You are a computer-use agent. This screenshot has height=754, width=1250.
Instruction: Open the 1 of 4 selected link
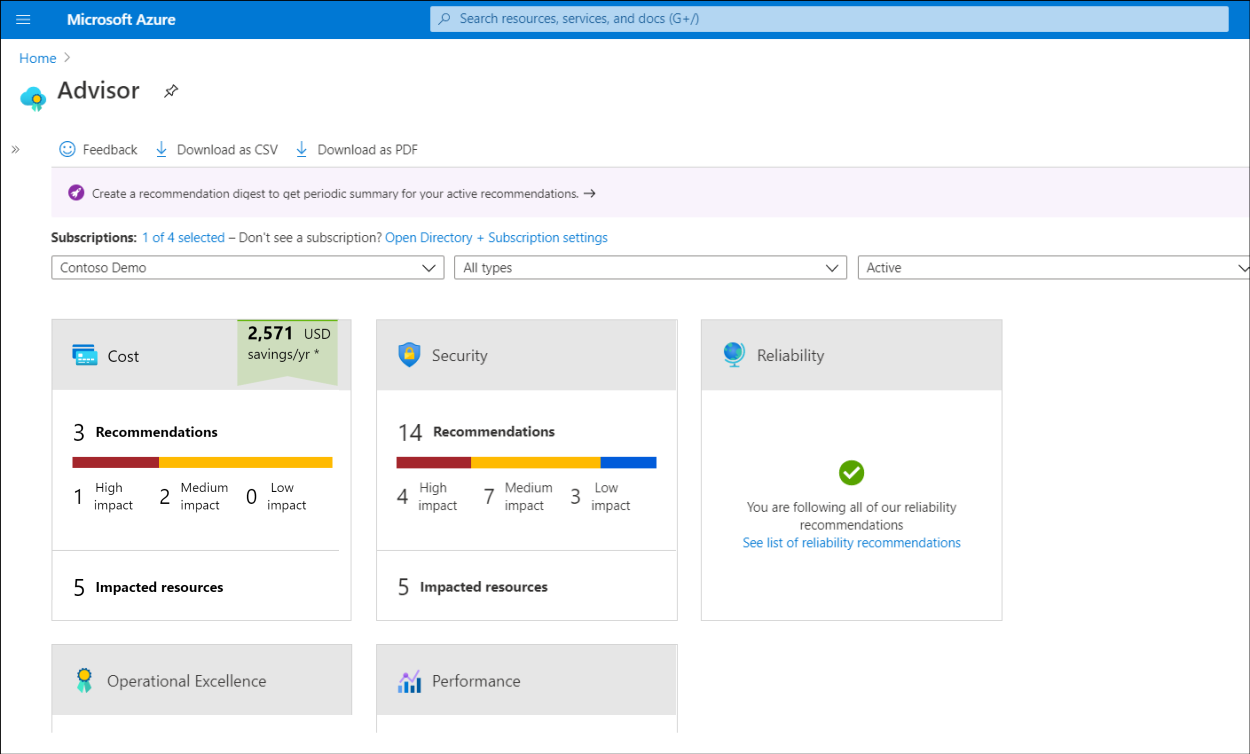point(183,238)
